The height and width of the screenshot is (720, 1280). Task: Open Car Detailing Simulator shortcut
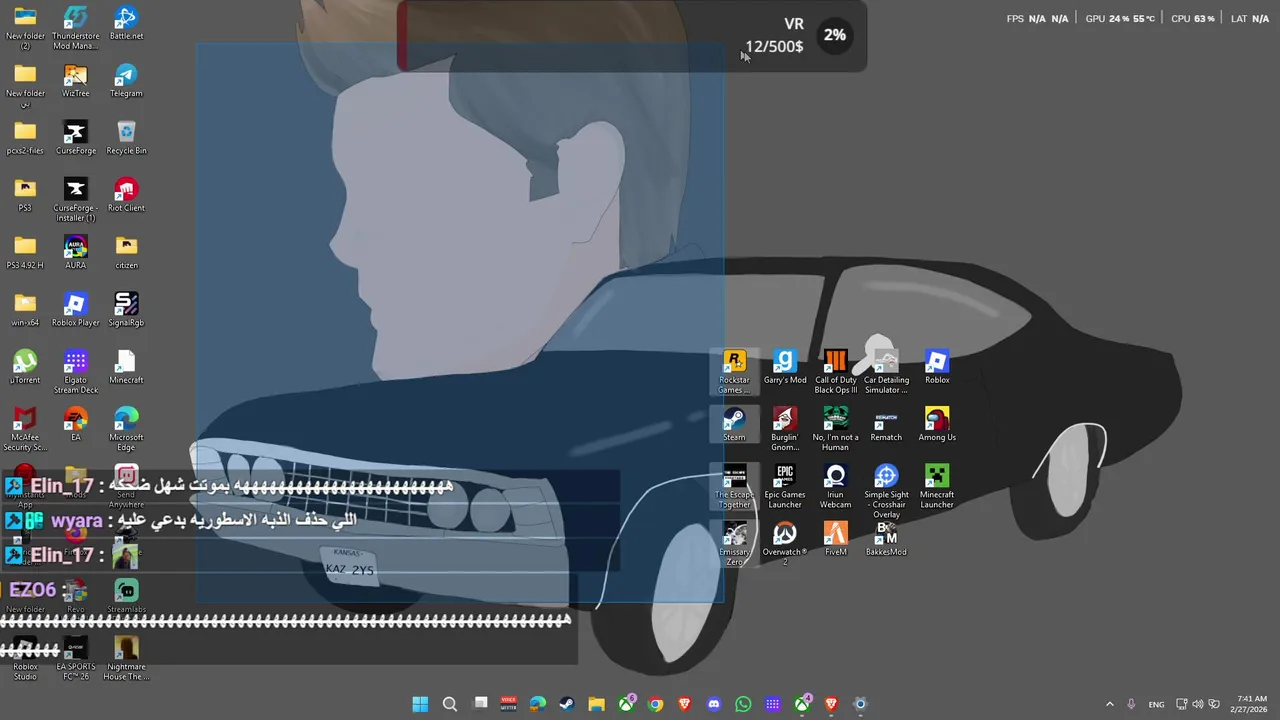[886, 372]
